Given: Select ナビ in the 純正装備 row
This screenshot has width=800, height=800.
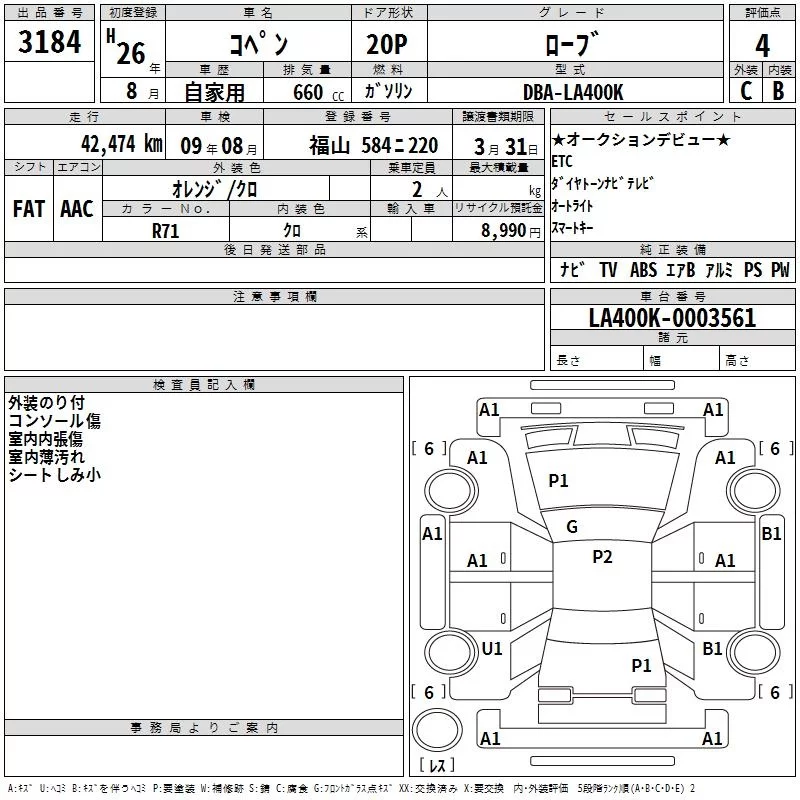Looking at the screenshot, I should click(572, 269).
